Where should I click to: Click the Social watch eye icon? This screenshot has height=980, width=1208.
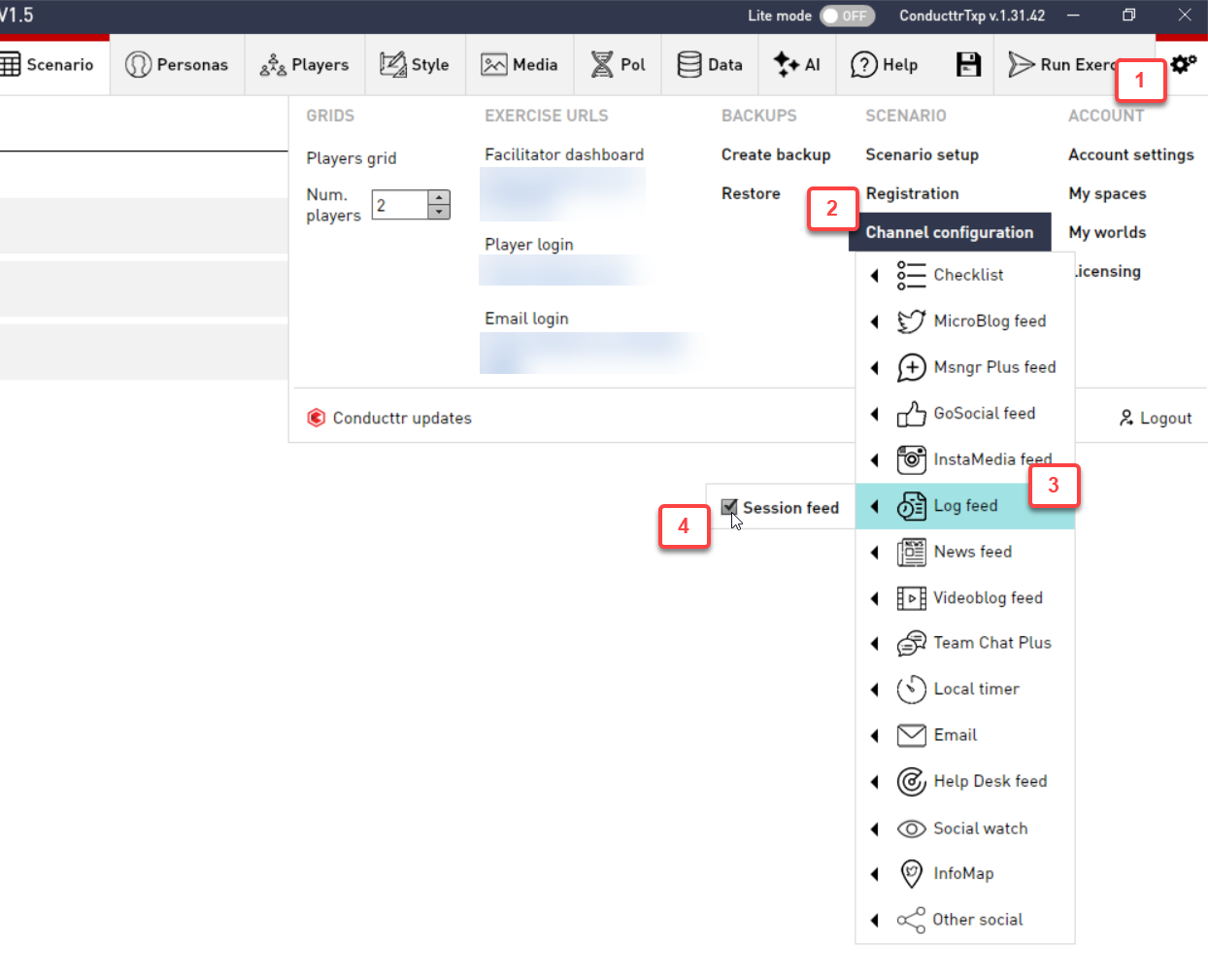(x=911, y=828)
